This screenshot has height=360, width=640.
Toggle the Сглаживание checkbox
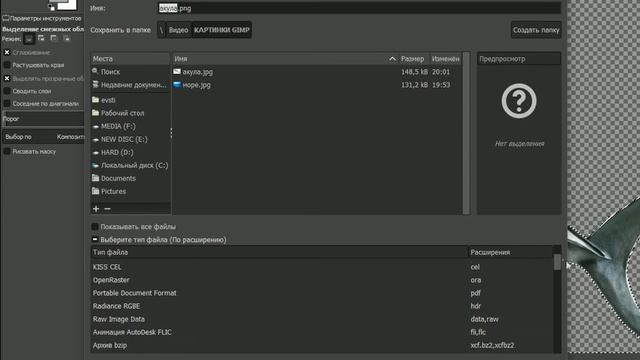pyautogui.click(x=7, y=52)
